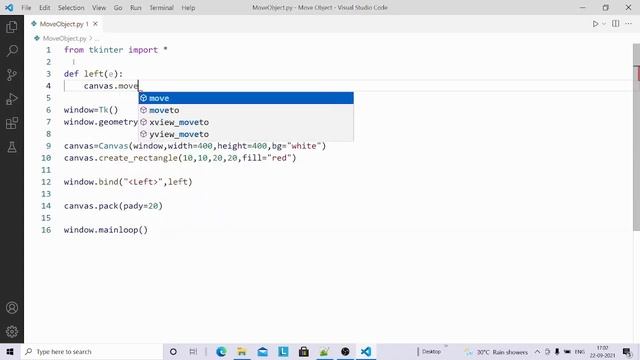Open Mail app from taskbar

click(263, 351)
